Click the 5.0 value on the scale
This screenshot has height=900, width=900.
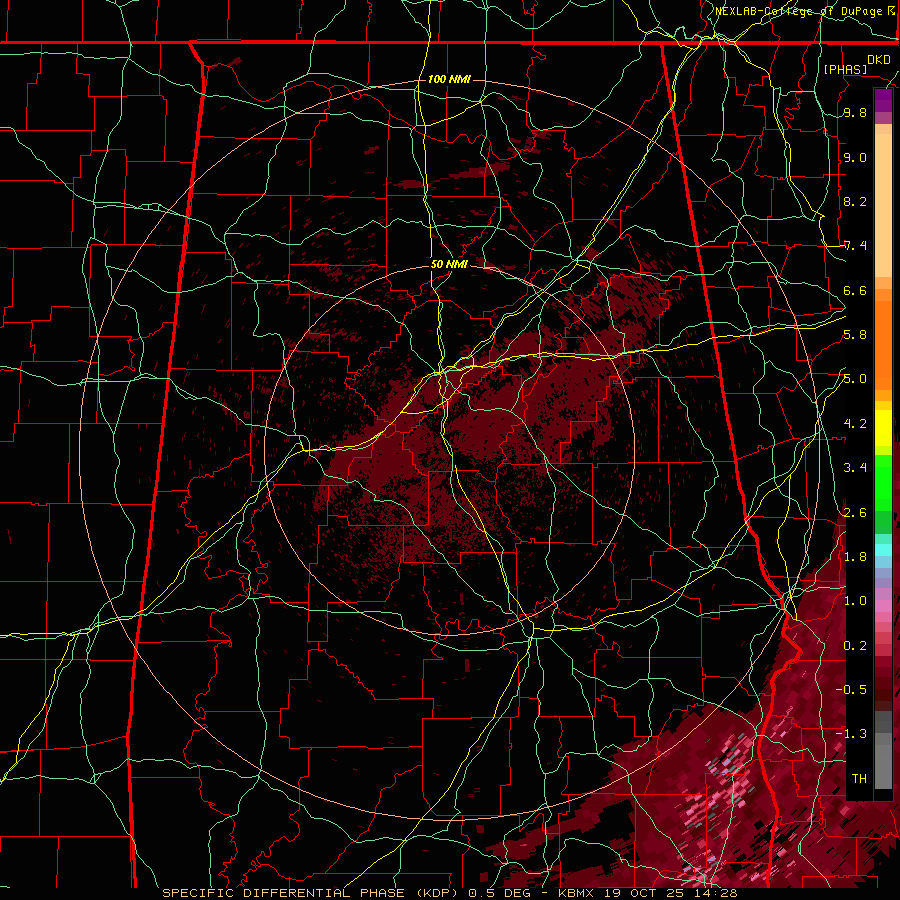coord(855,379)
